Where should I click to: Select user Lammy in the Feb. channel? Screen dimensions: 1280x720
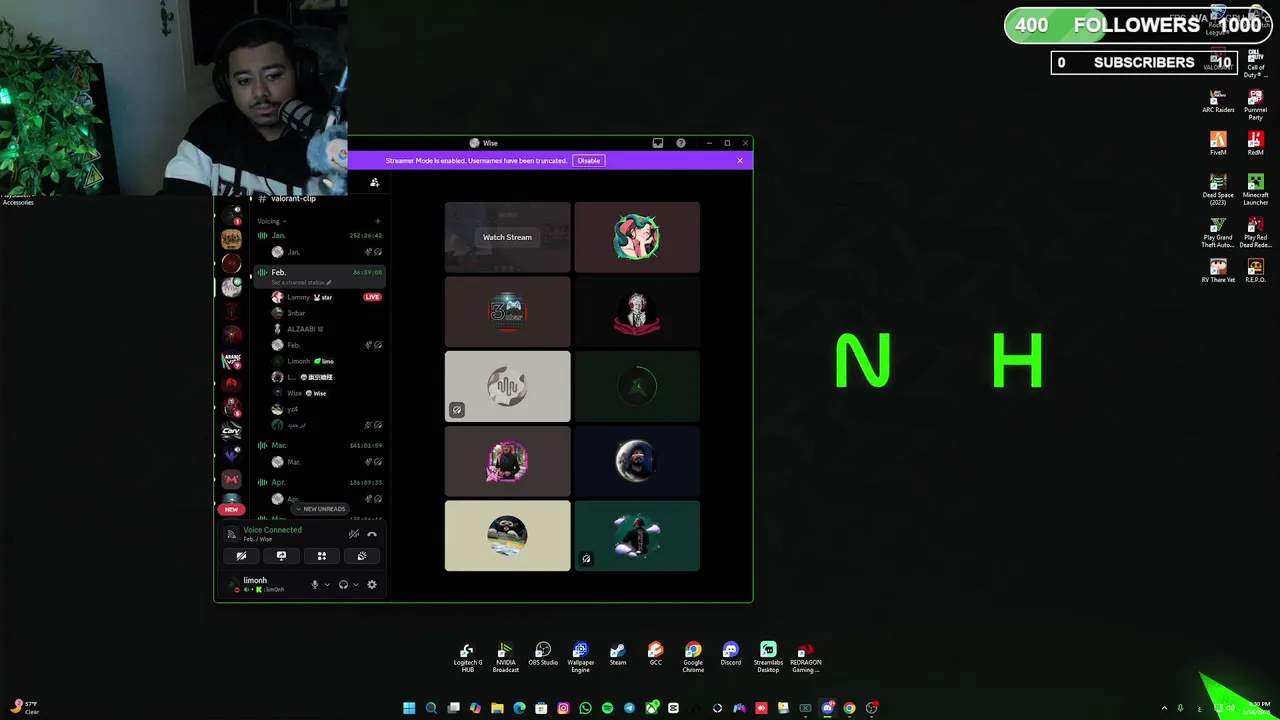(298, 297)
